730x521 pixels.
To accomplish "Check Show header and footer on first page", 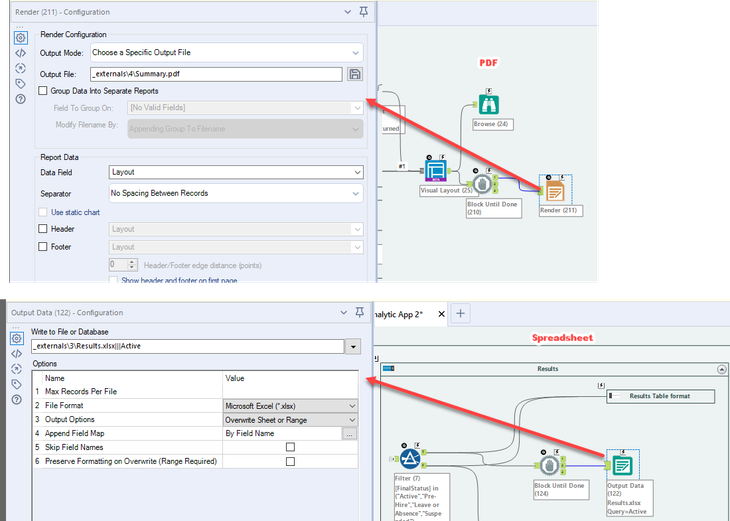I will coord(113,280).
